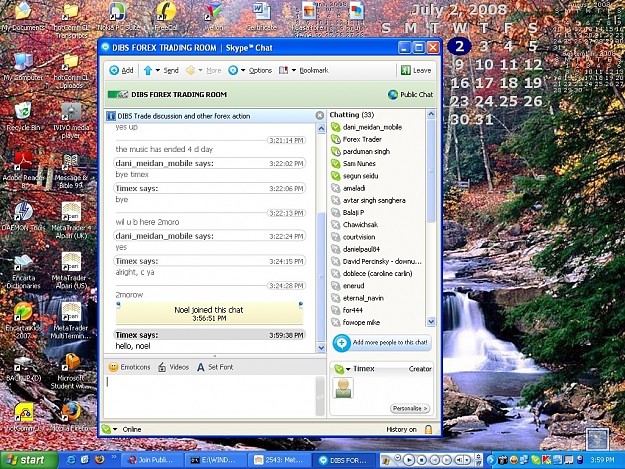This screenshot has width=625, height=469.
Task: Click the History on padlock icon
Action: 428,429
